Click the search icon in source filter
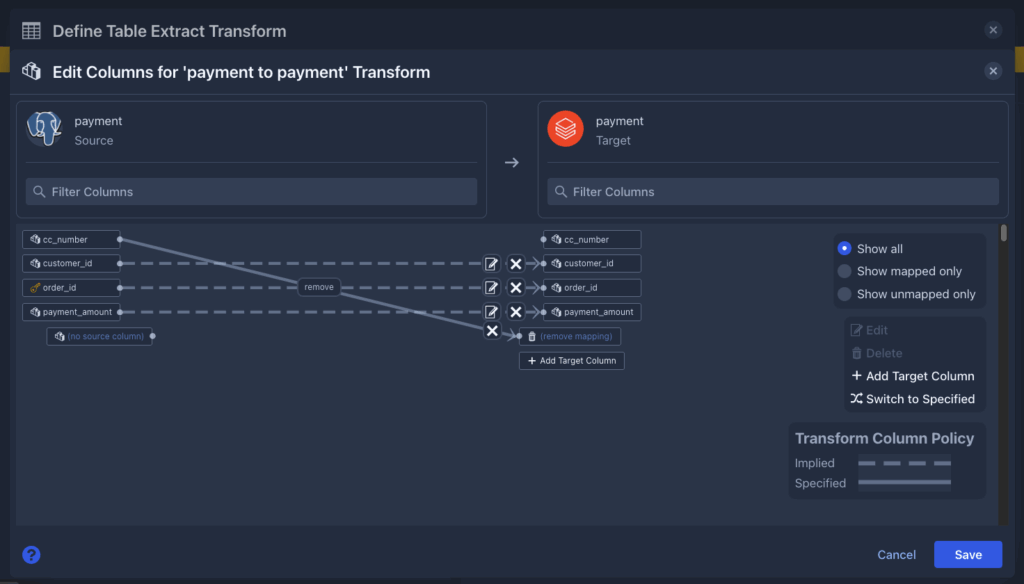This screenshot has width=1024, height=584. pos(39,191)
